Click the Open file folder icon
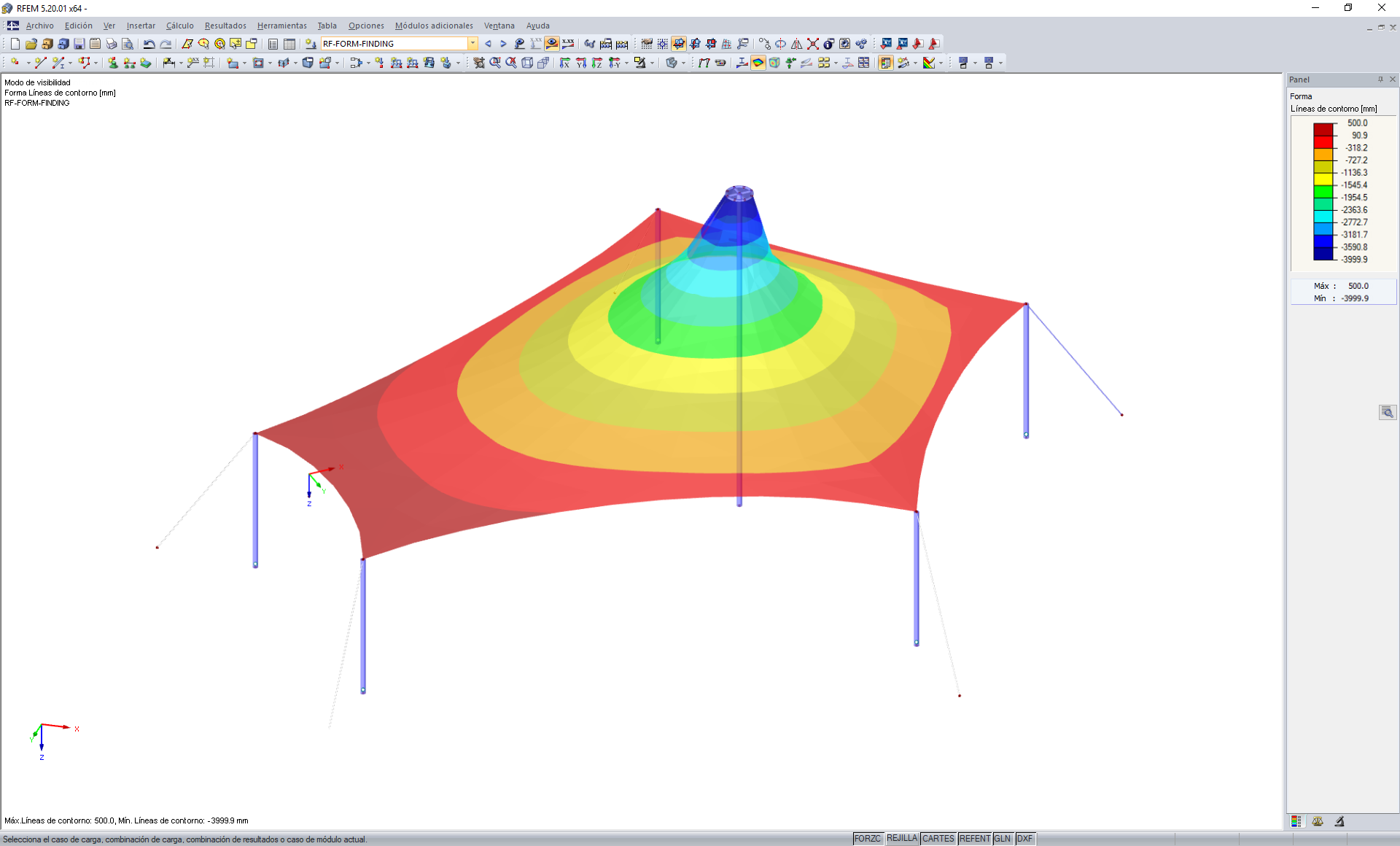The image size is (1400, 846). tap(31, 44)
